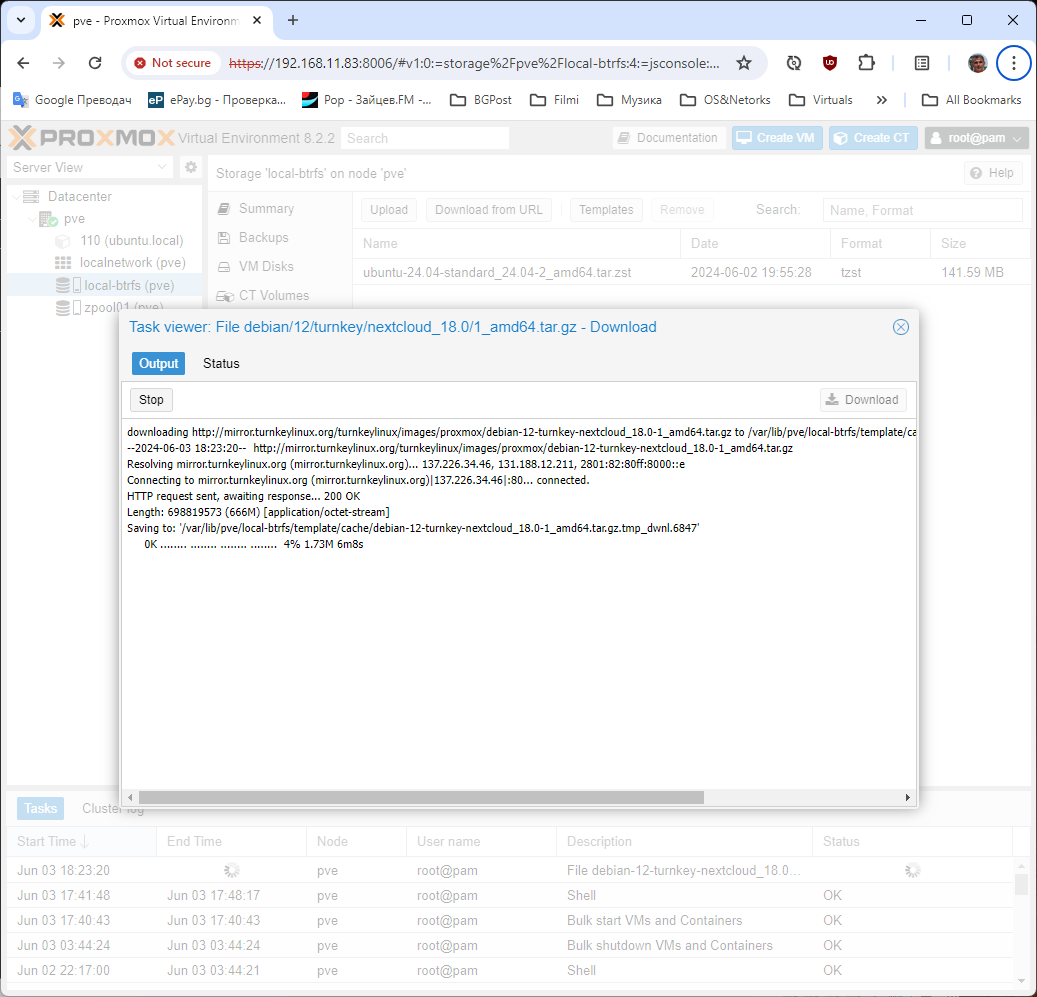Select container 110 (ubuntu.local)
The width and height of the screenshot is (1037, 997).
pyautogui.click(x=132, y=241)
